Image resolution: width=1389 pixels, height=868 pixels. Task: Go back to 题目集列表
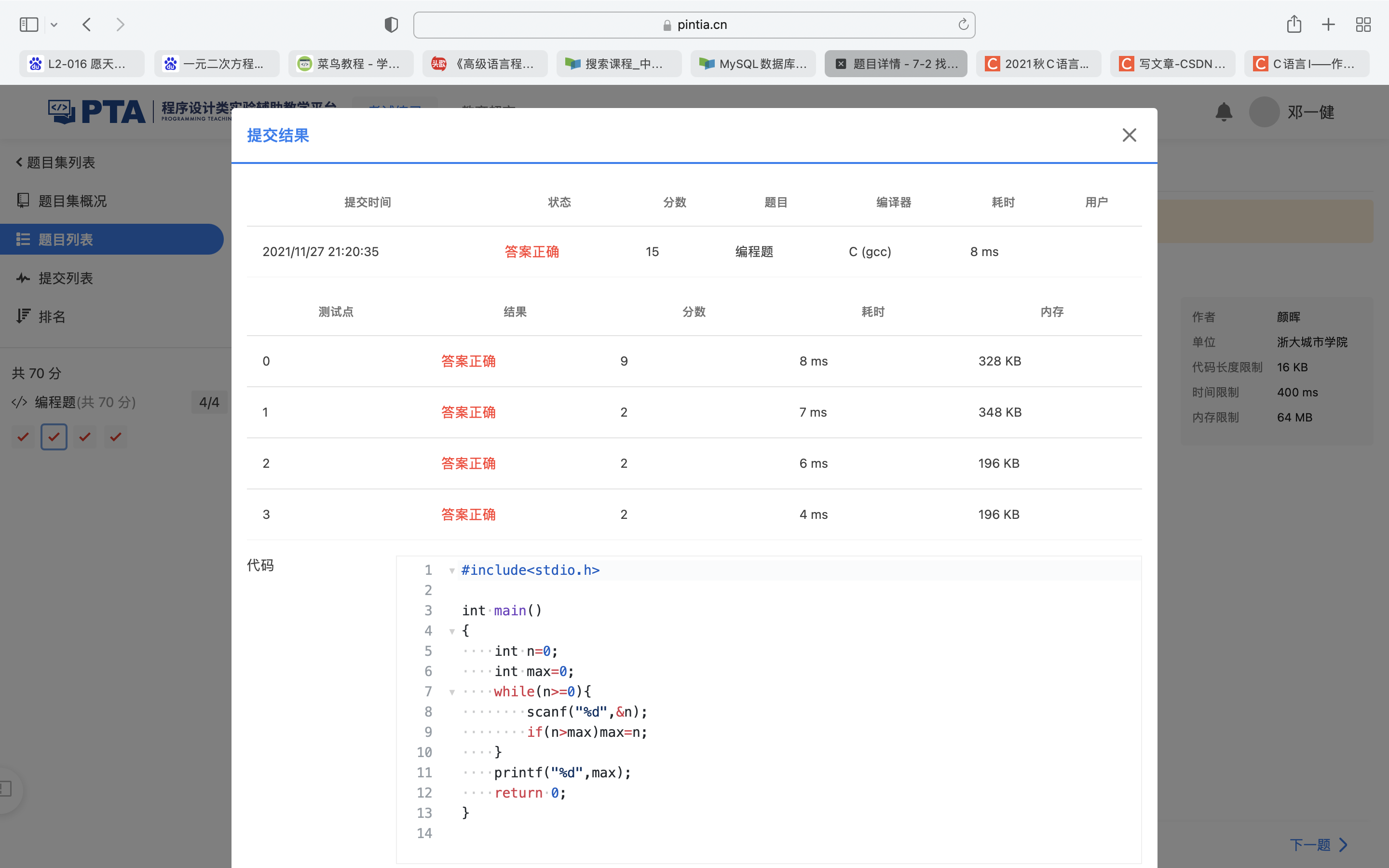tap(55, 163)
